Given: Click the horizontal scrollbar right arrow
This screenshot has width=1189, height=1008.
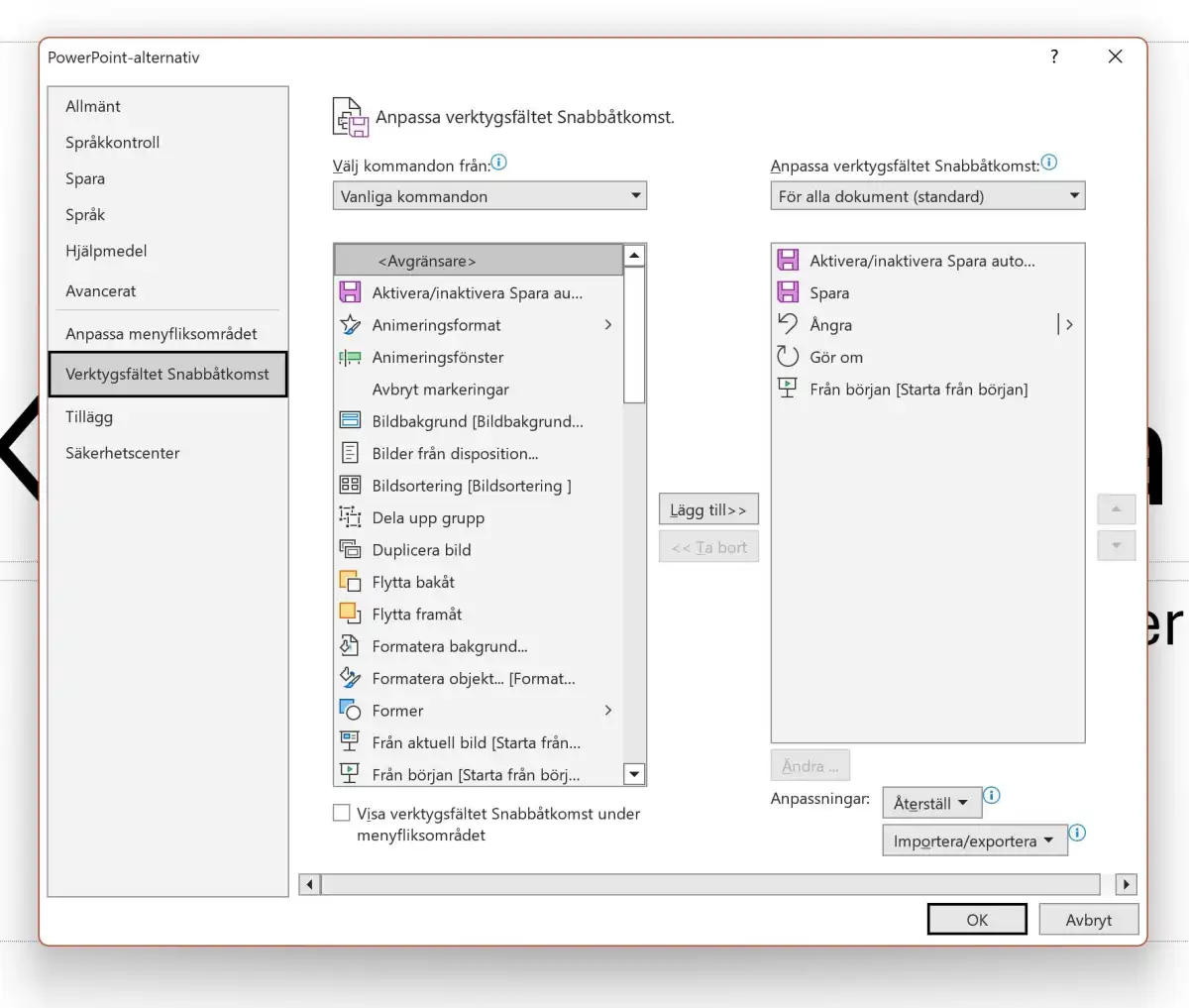Looking at the screenshot, I should 1126,884.
